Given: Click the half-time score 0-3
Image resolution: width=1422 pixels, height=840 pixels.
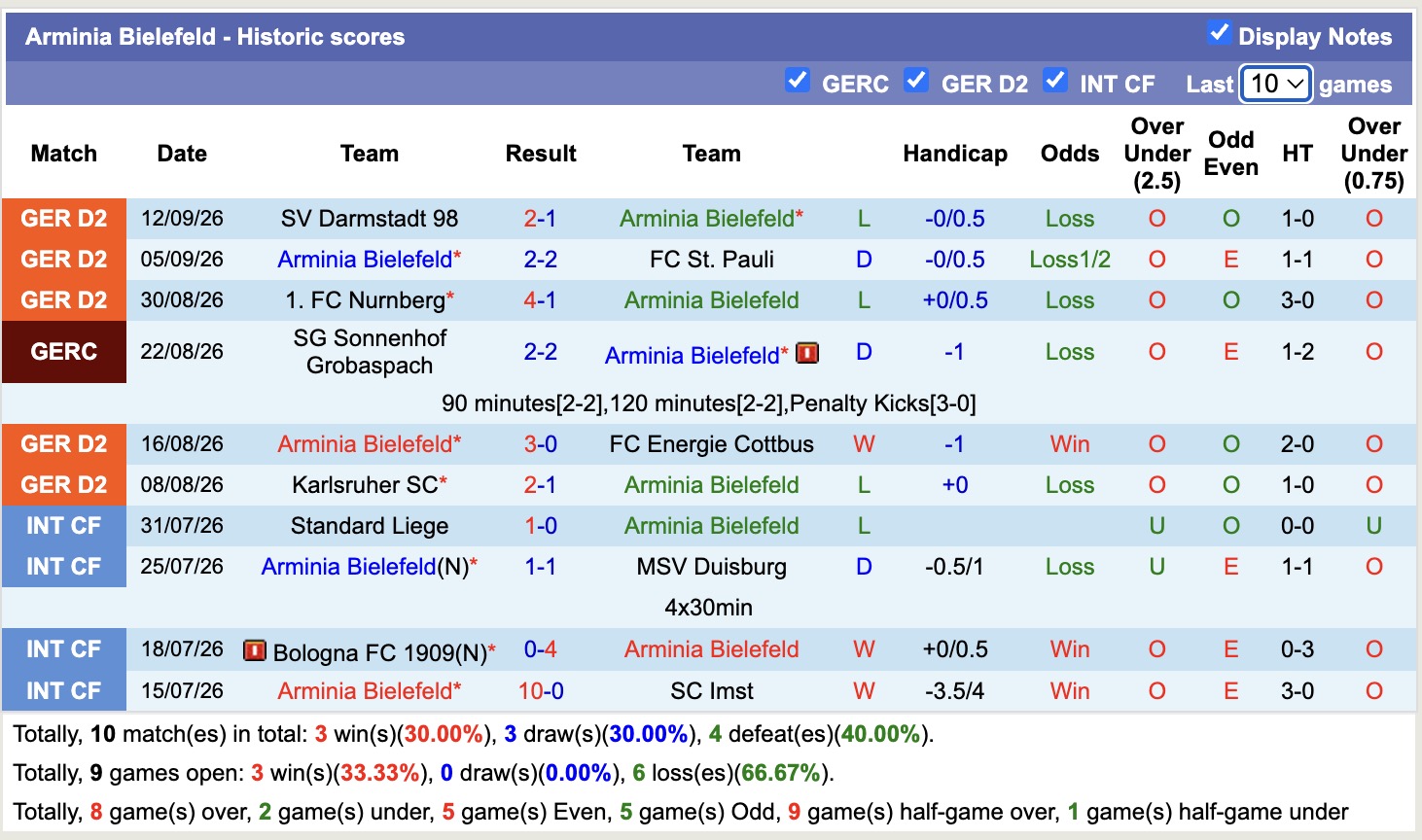Looking at the screenshot, I should 1298,649.
